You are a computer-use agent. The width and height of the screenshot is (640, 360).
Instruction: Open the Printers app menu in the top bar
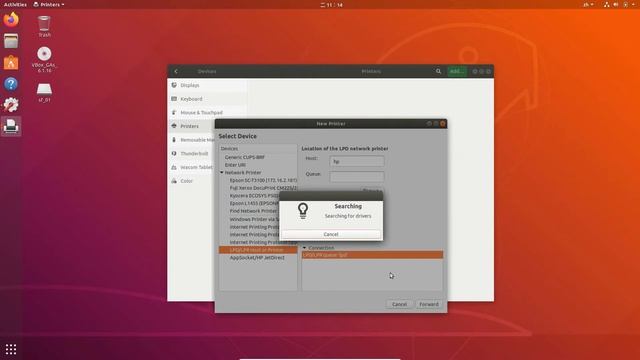click(x=49, y=4)
